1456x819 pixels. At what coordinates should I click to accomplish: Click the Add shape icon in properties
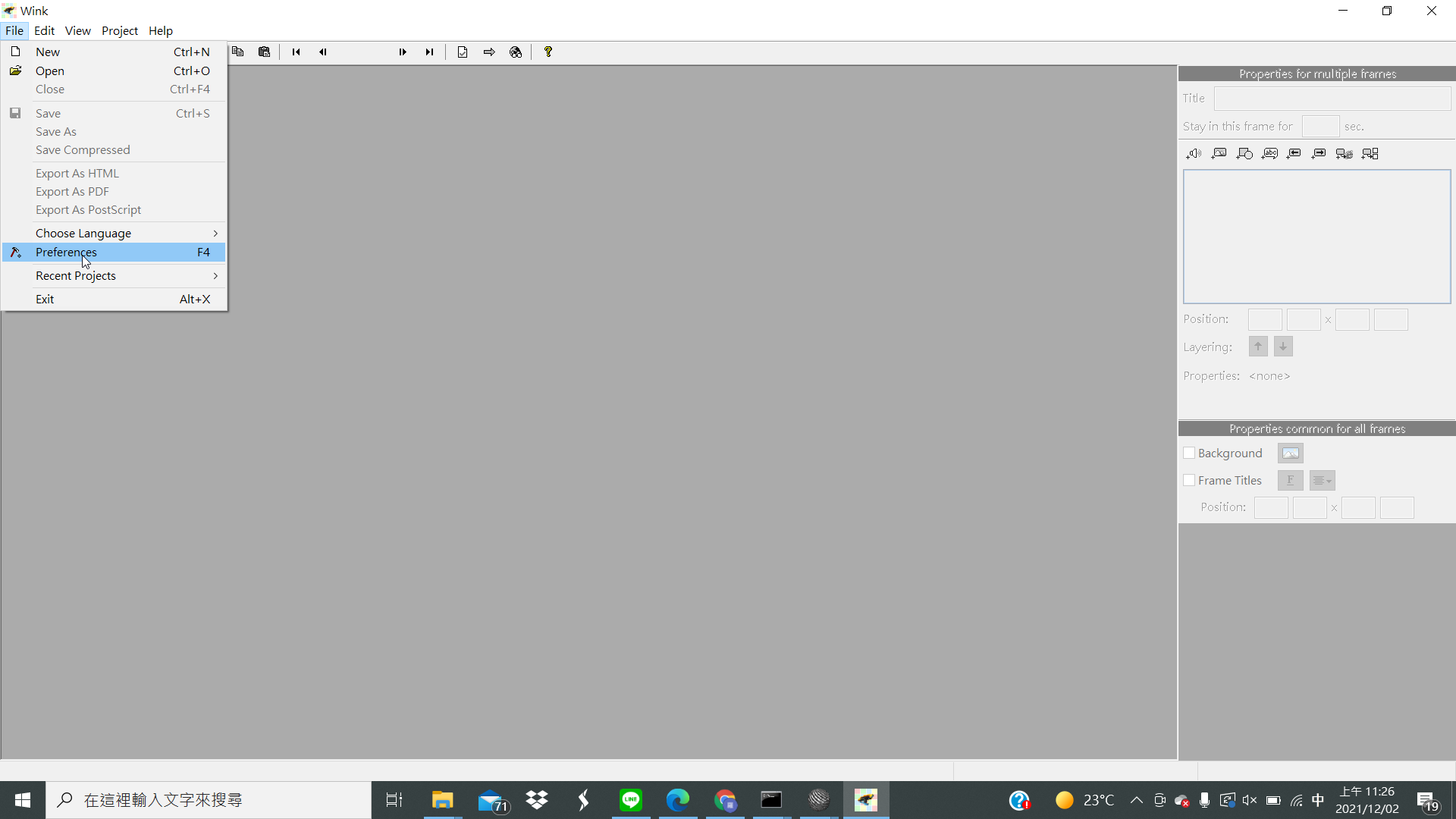pos(1244,153)
